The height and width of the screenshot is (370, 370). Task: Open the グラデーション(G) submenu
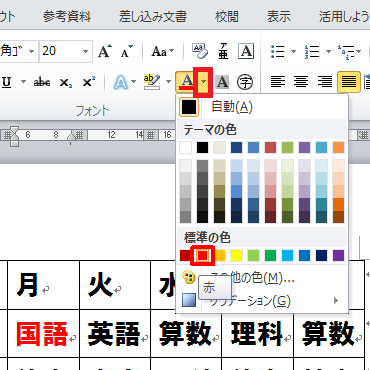262,301
